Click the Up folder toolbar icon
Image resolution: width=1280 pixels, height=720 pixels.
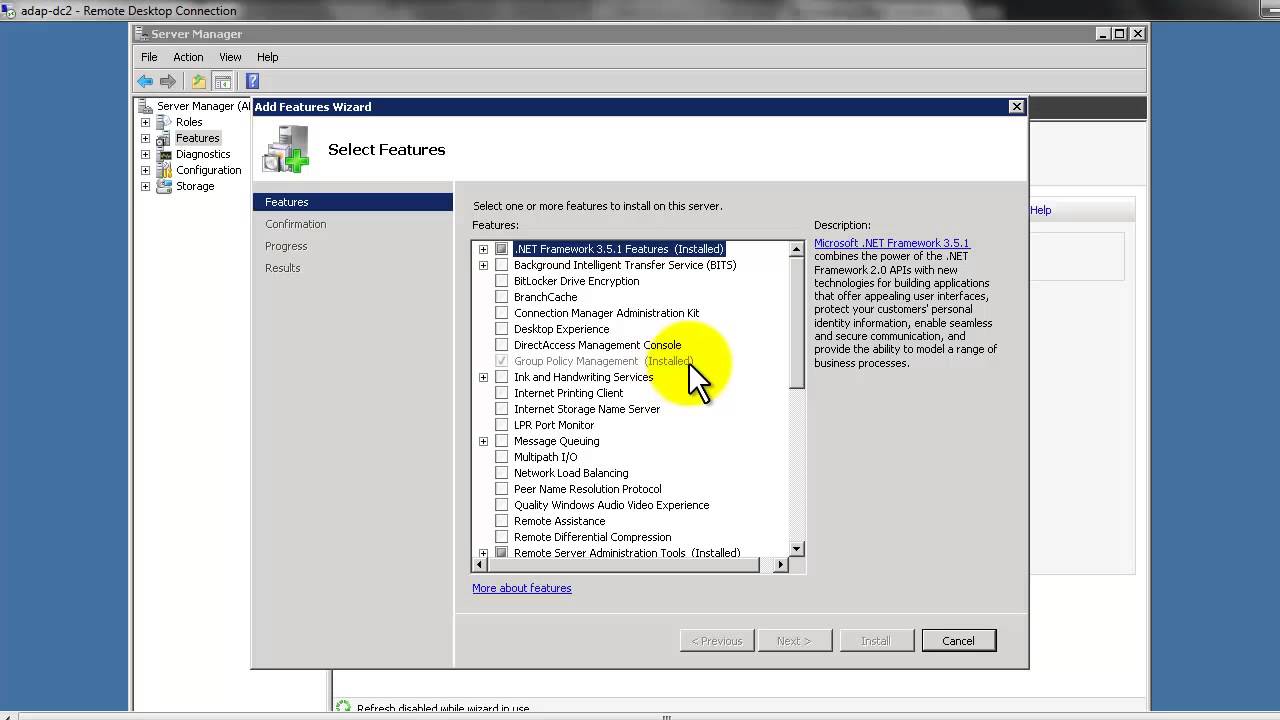199,81
